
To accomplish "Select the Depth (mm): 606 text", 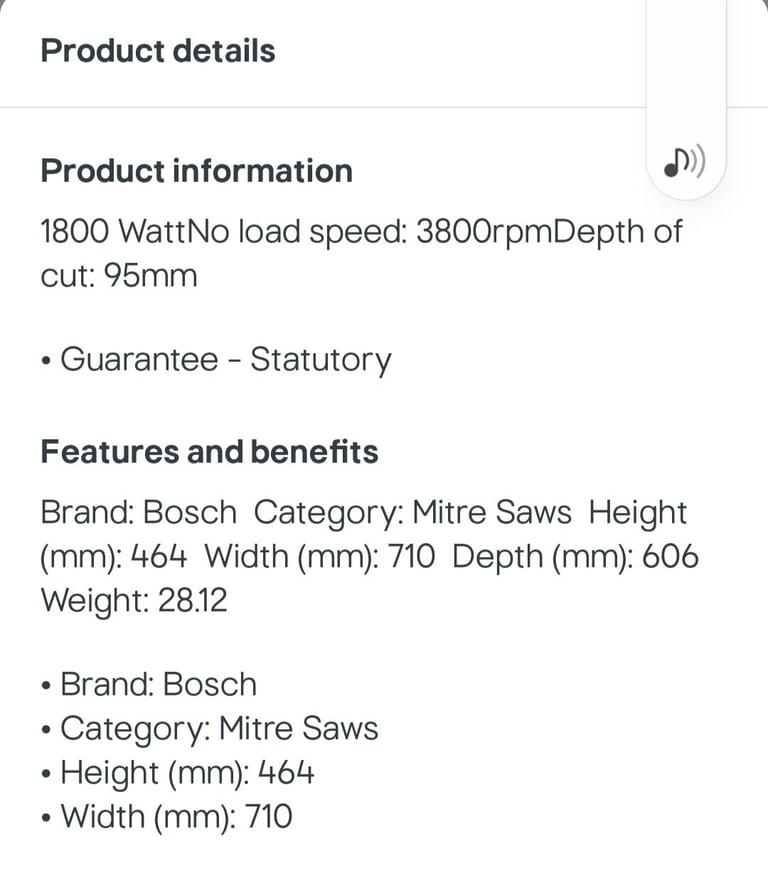I will pos(575,556).
